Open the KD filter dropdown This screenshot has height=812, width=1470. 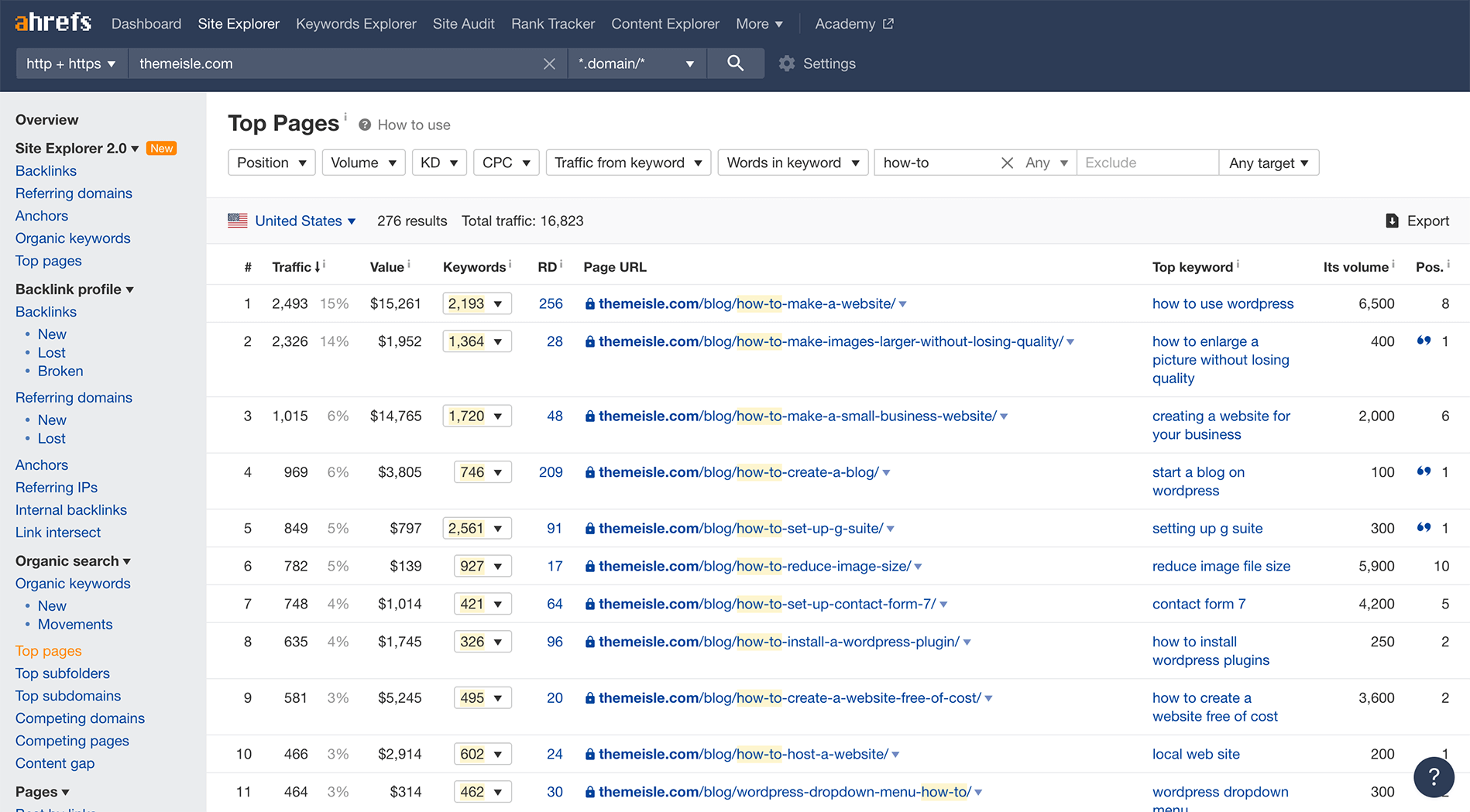pos(439,163)
